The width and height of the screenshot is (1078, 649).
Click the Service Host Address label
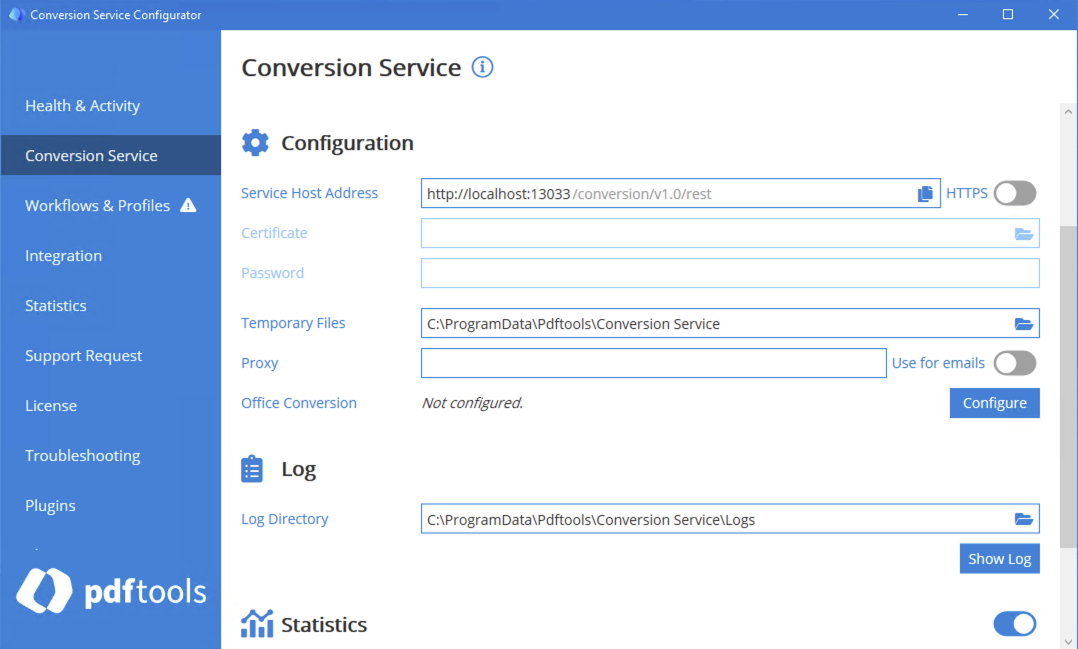tap(309, 193)
